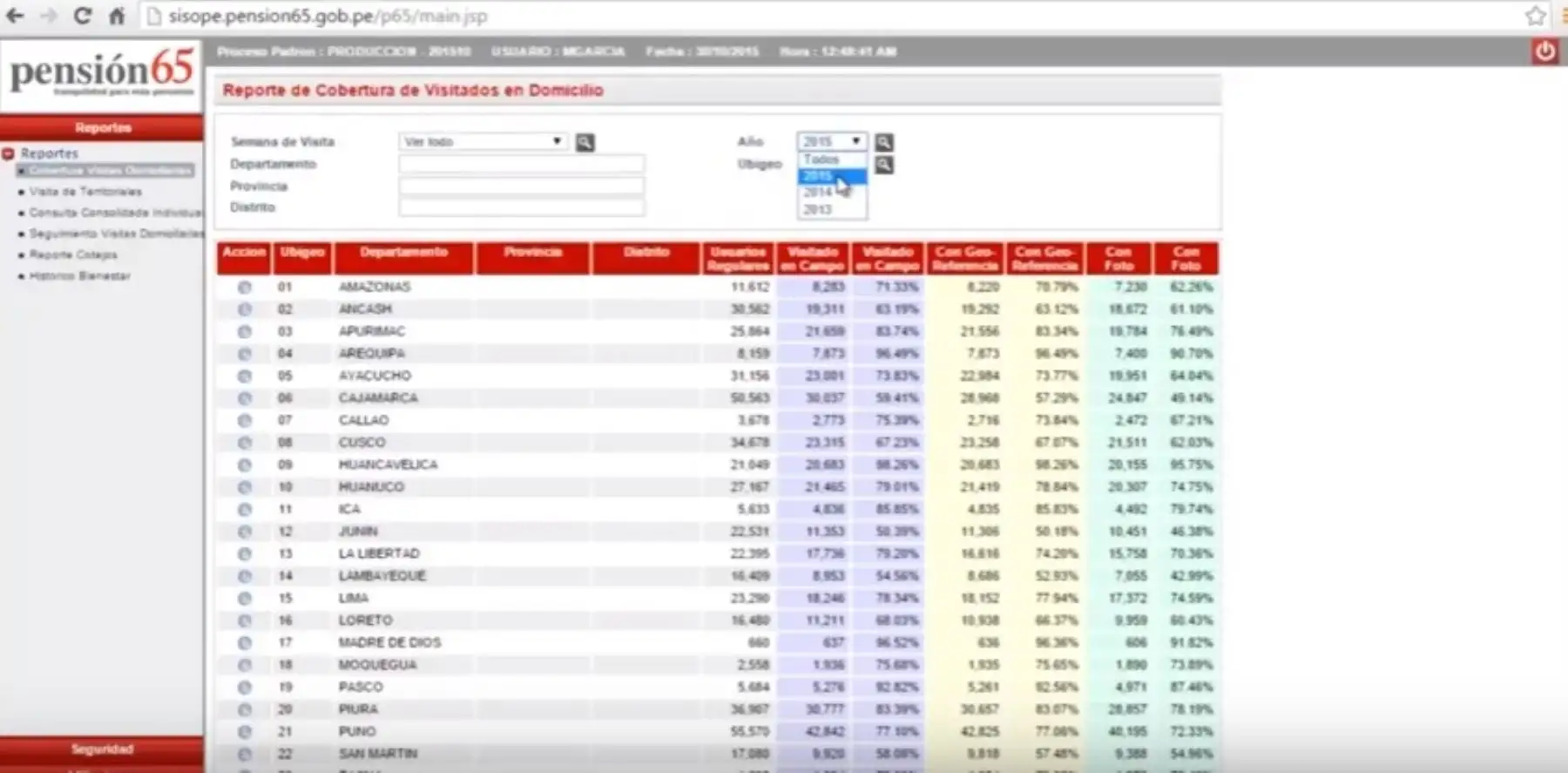The width and height of the screenshot is (1568, 773).
Task: Select action radio for HUANCAVELICA row
Action: coord(244,464)
